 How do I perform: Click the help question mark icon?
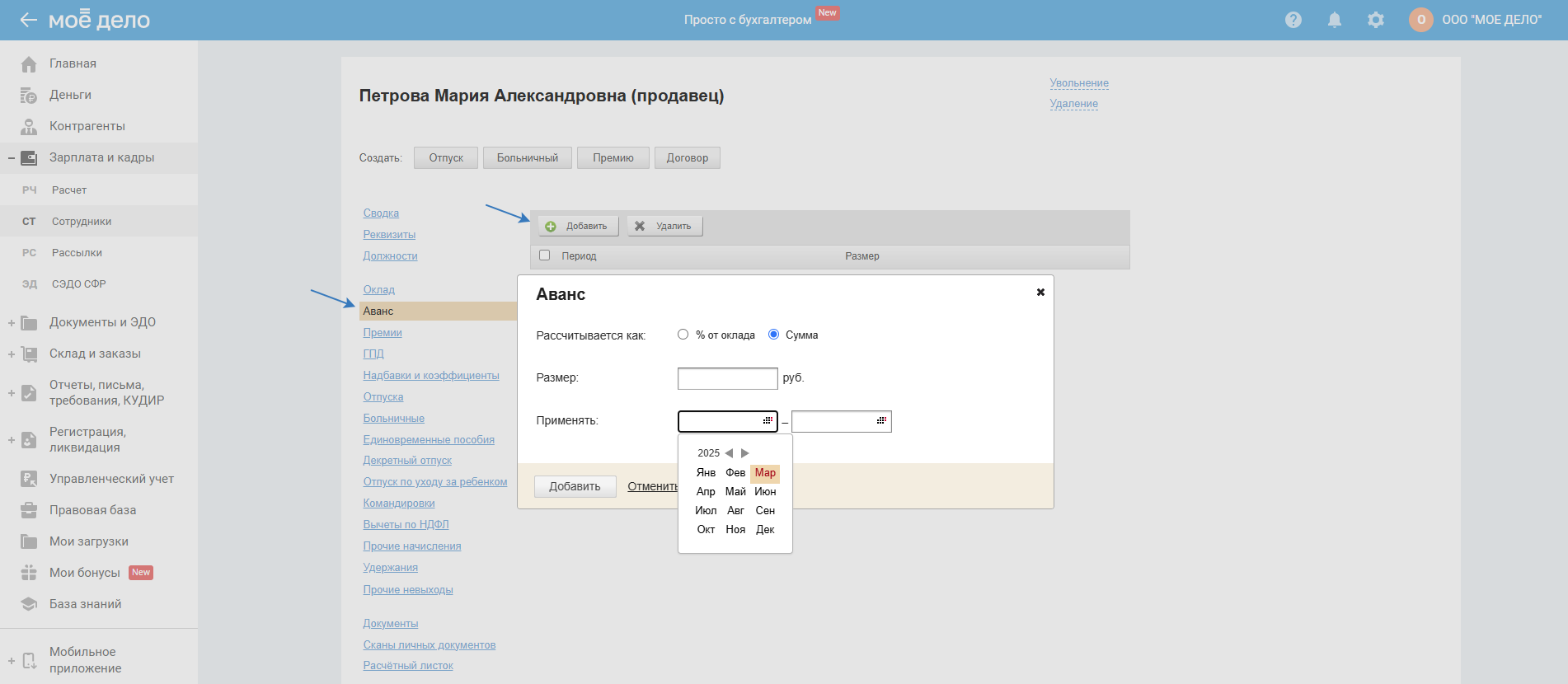click(1293, 20)
